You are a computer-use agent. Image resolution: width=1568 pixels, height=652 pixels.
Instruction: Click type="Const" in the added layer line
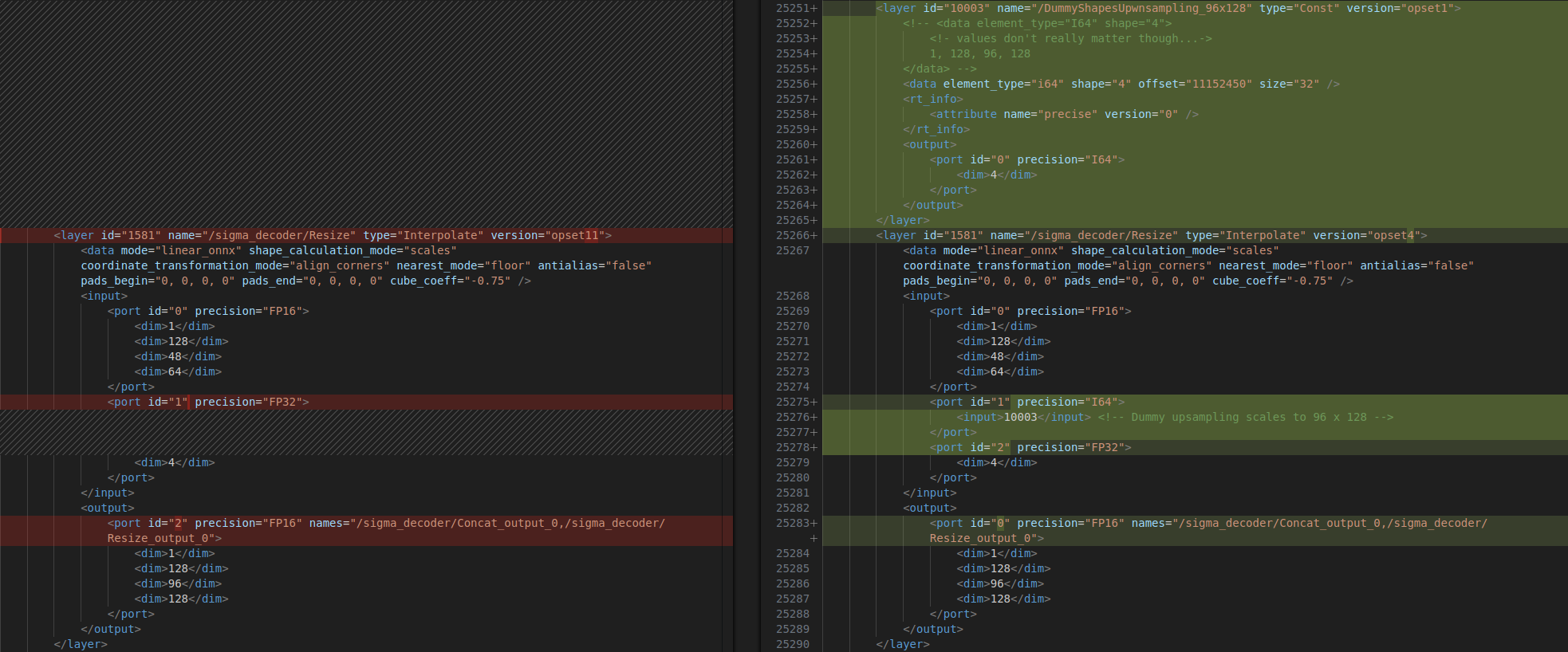pos(1299,8)
